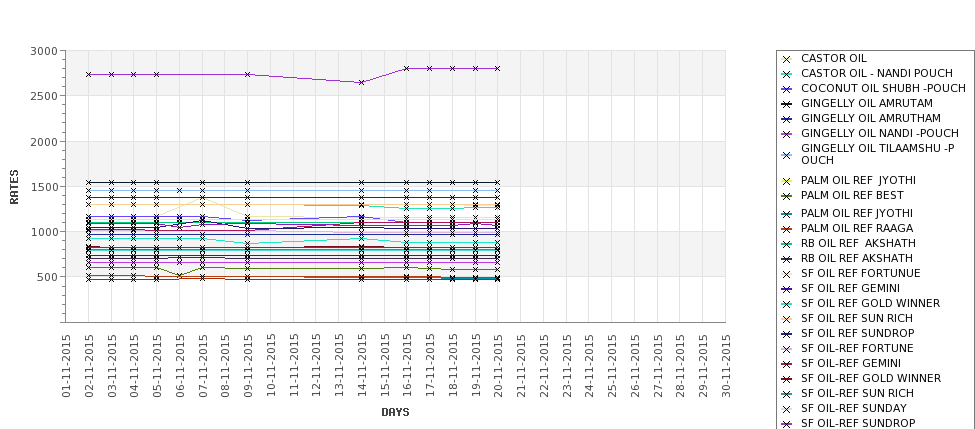Click the 2000 y-axis tick label

[x=44, y=141]
